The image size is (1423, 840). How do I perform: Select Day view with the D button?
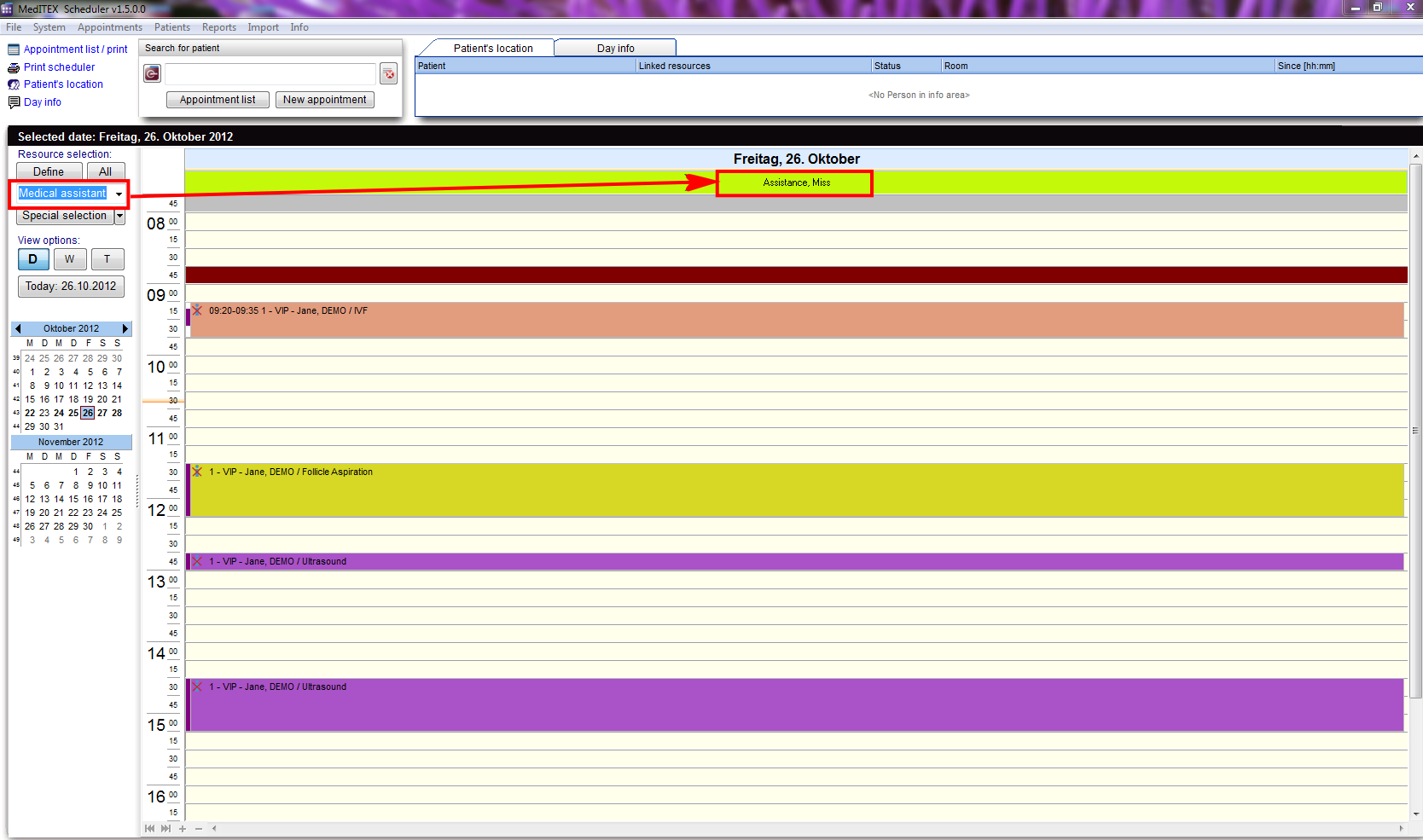33,259
